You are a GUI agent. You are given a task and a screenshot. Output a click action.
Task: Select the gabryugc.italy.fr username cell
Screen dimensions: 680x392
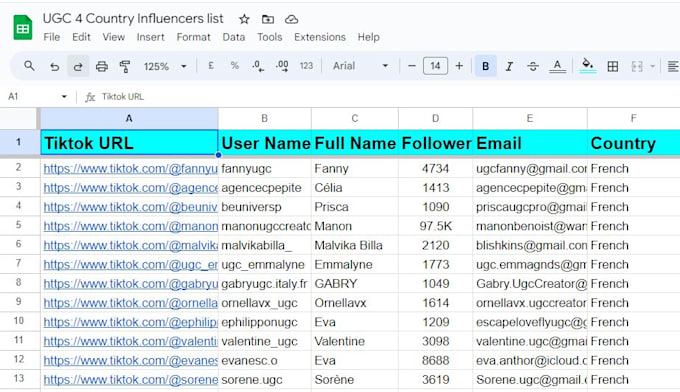pyautogui.click(x=265, y=284)
